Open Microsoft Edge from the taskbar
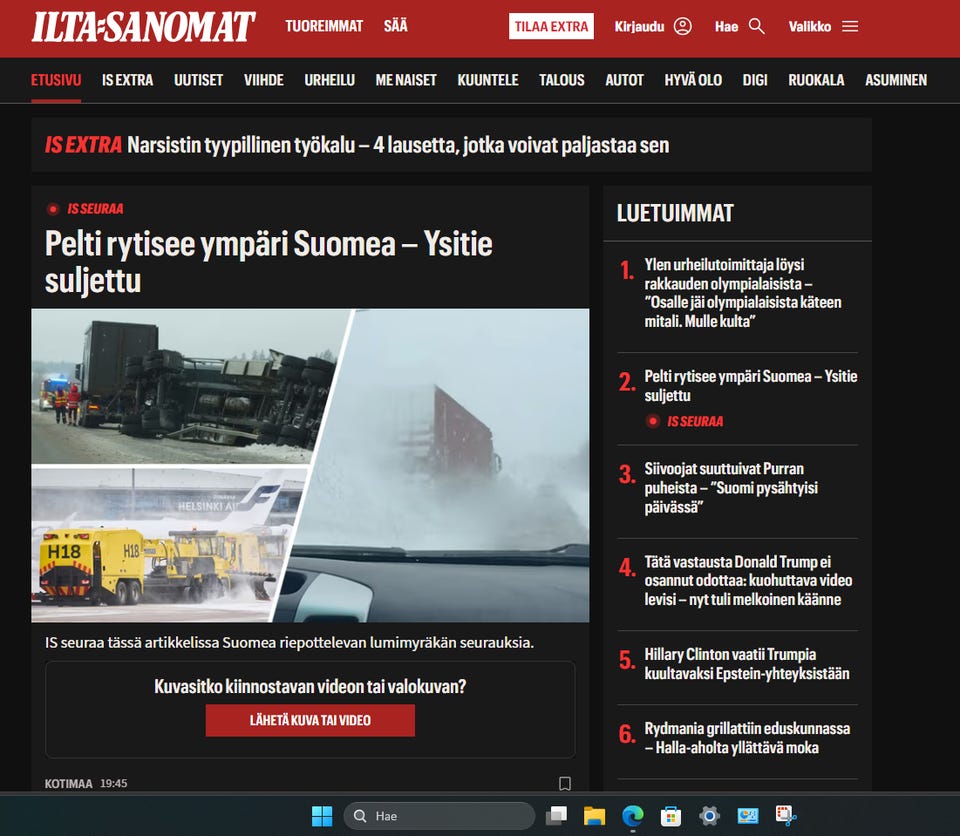Viewport: 960px width, 836px height. 632,816
